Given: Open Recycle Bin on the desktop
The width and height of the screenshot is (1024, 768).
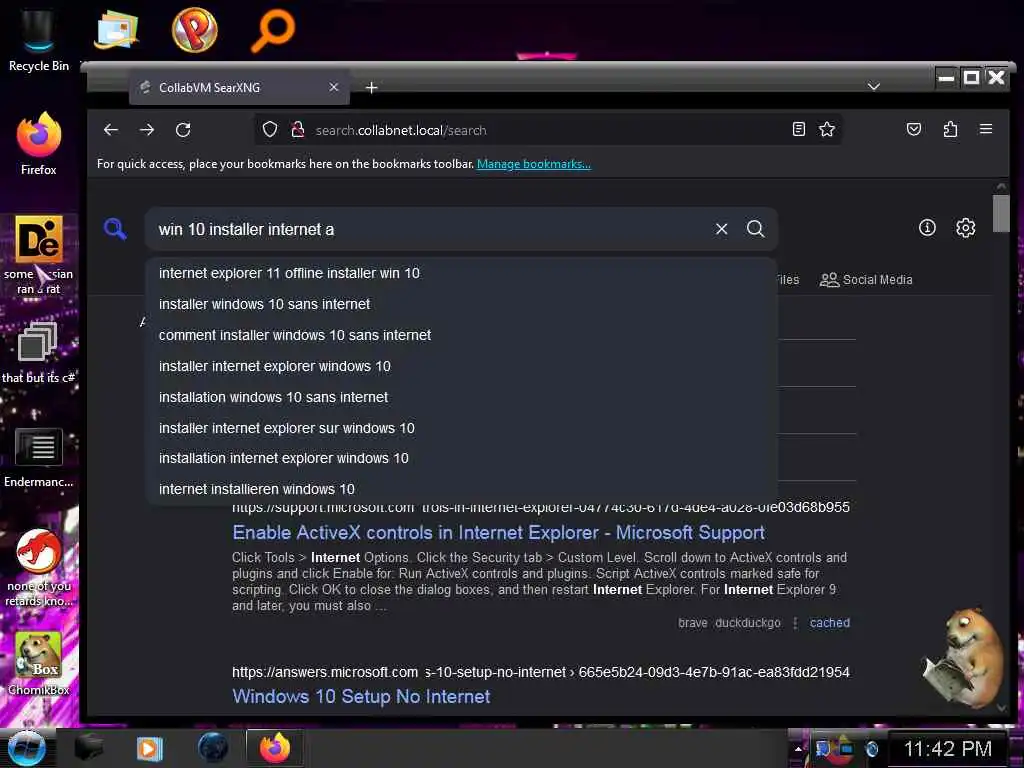Looking at the screenshot, I should [39, 40].
